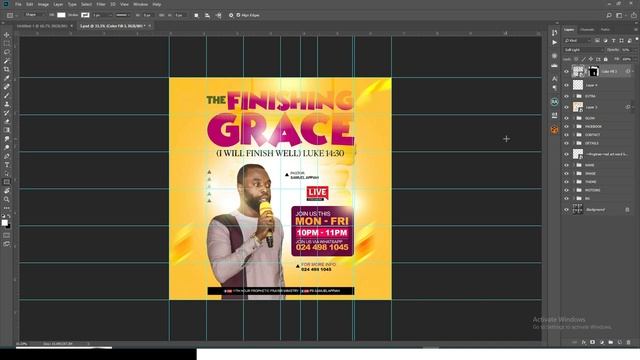The image size is (640, 360).
Task: Select the Path Selection tool
Action: (7, 173)
